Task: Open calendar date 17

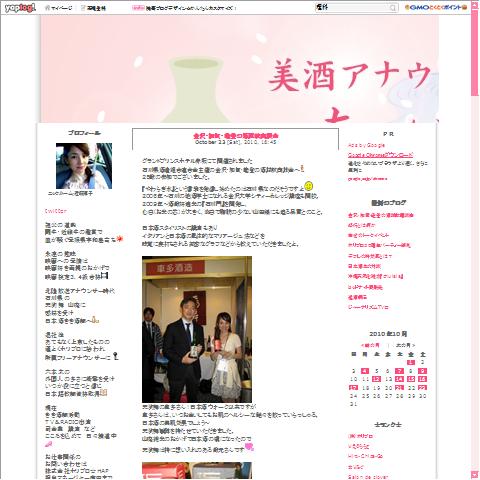Action: point(353,388)
